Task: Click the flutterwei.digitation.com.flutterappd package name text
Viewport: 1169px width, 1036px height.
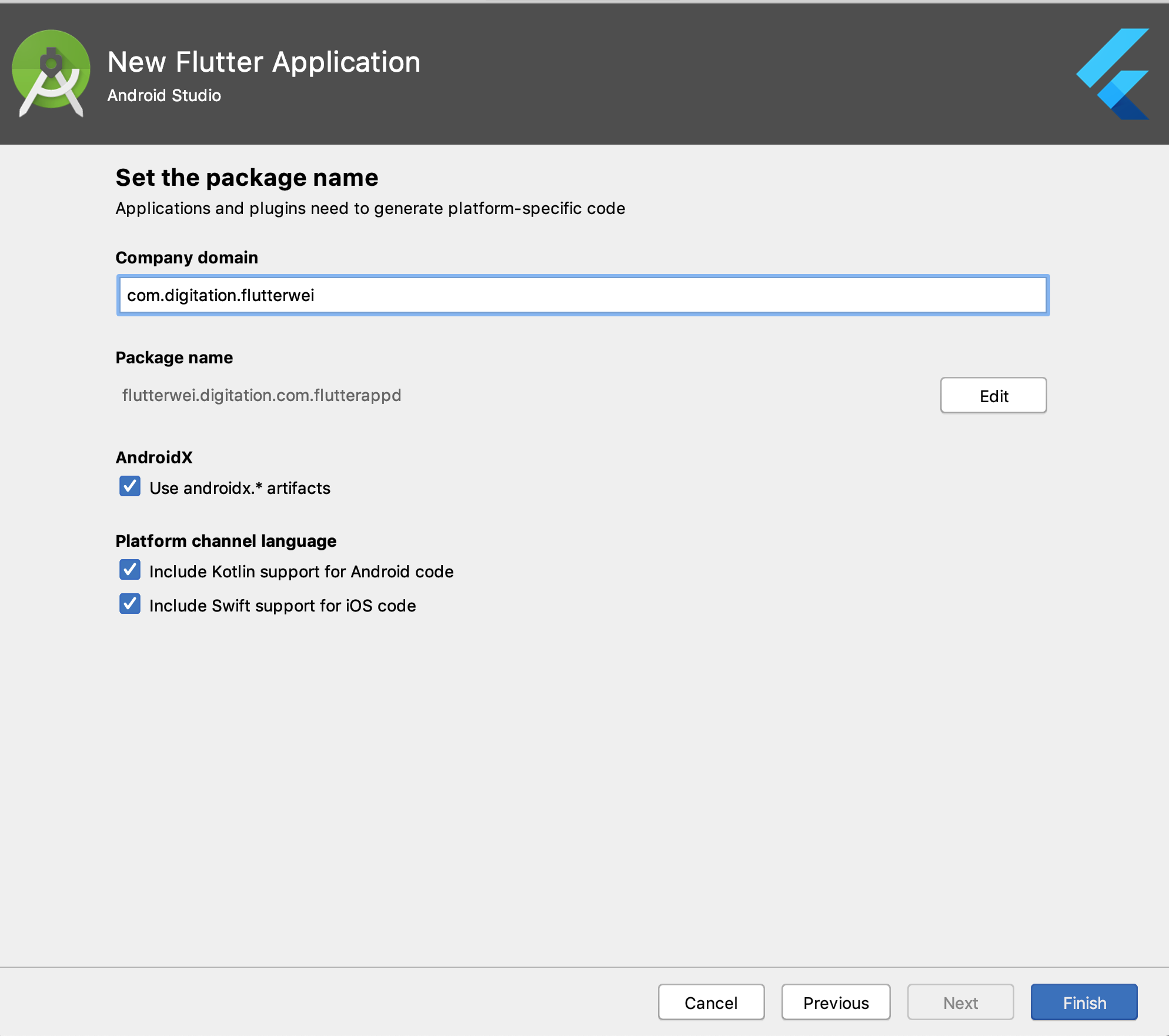Action: (262, 395)
